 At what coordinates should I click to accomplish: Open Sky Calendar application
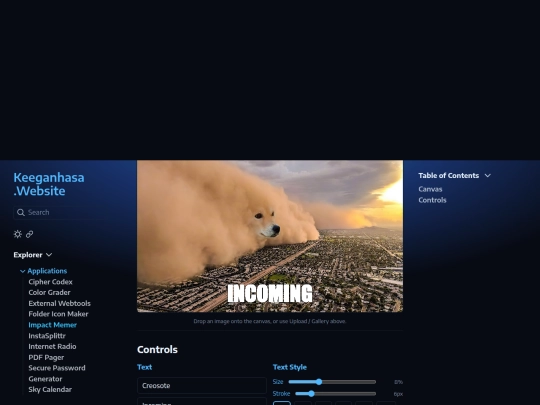point(50,390)
